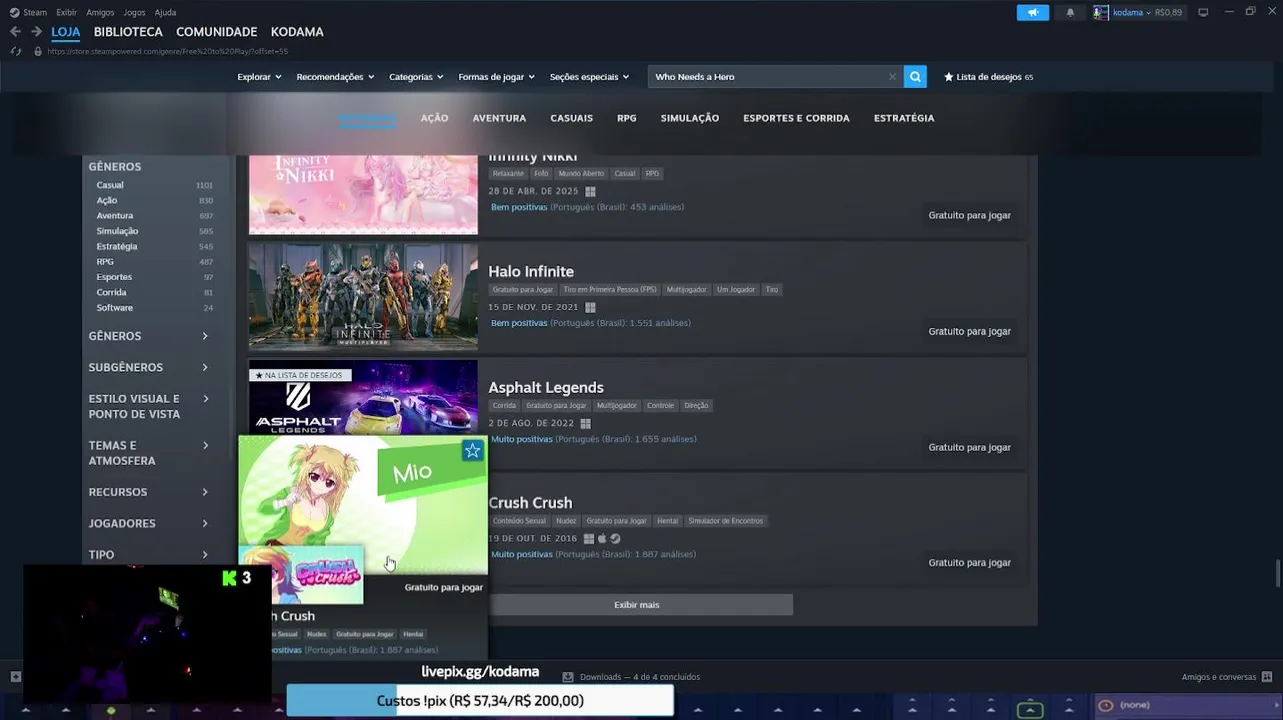The image size is (1283, 720).
Task: Click the Simulador de Encontros tag
Action: click(726, 521)
